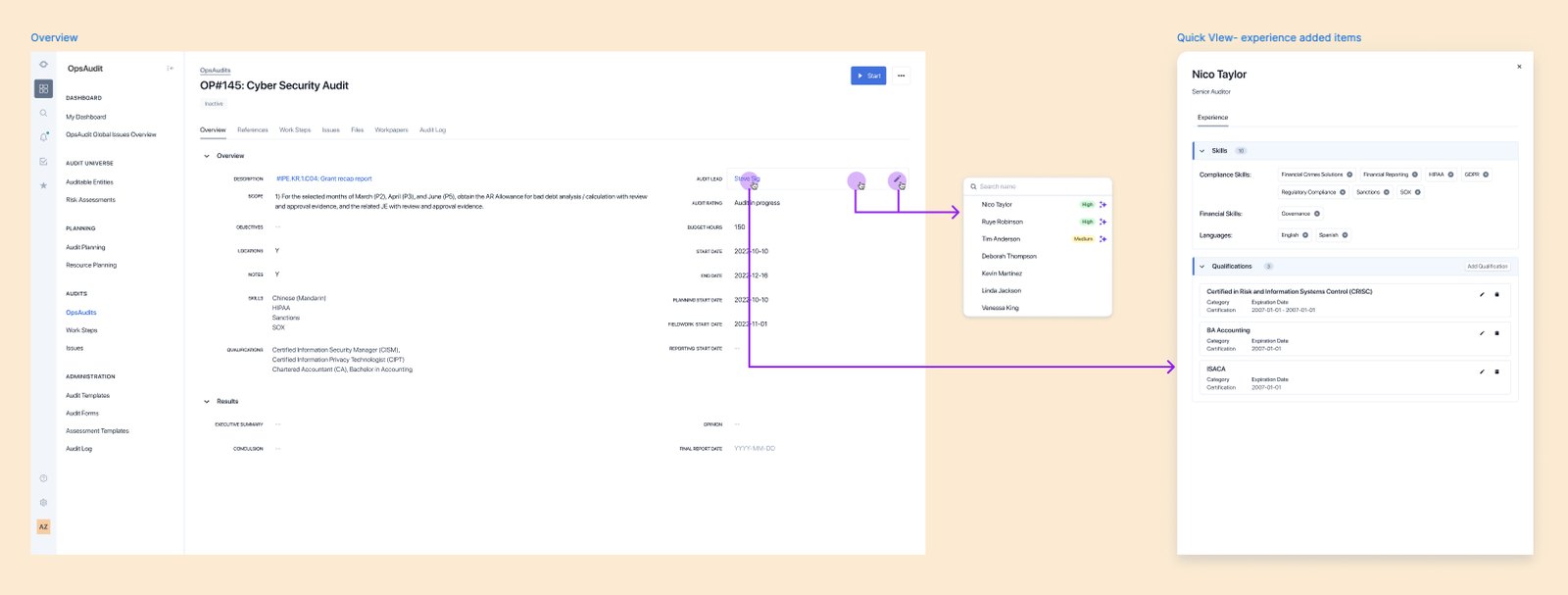This screenshot has height=595, width=1568.
Task: Click the star favorites icon in sidebar rail
Action: click(x=43, y=185)
